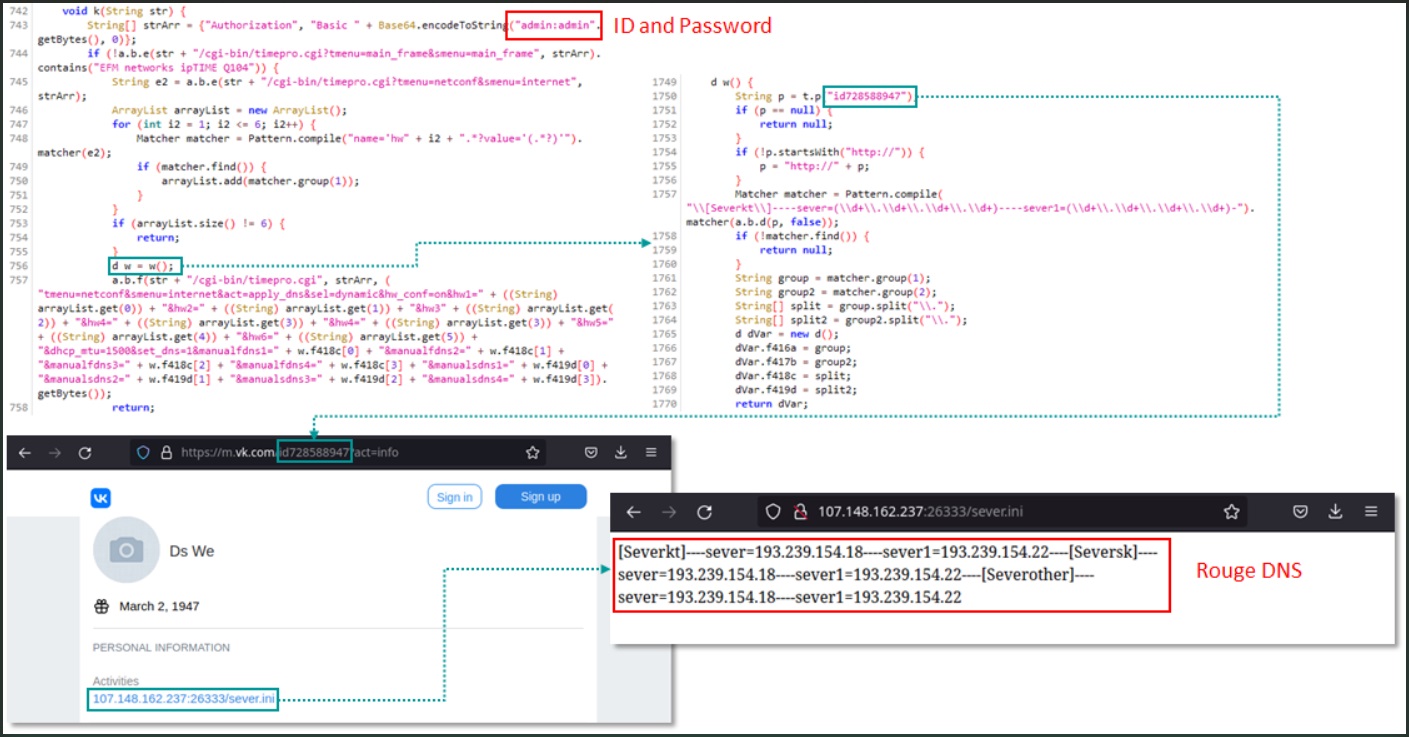The width and height of the screenshot is (1409, 737).
Task: Click the Activities label
Action: pyautogui.click(x=116, y=681)
